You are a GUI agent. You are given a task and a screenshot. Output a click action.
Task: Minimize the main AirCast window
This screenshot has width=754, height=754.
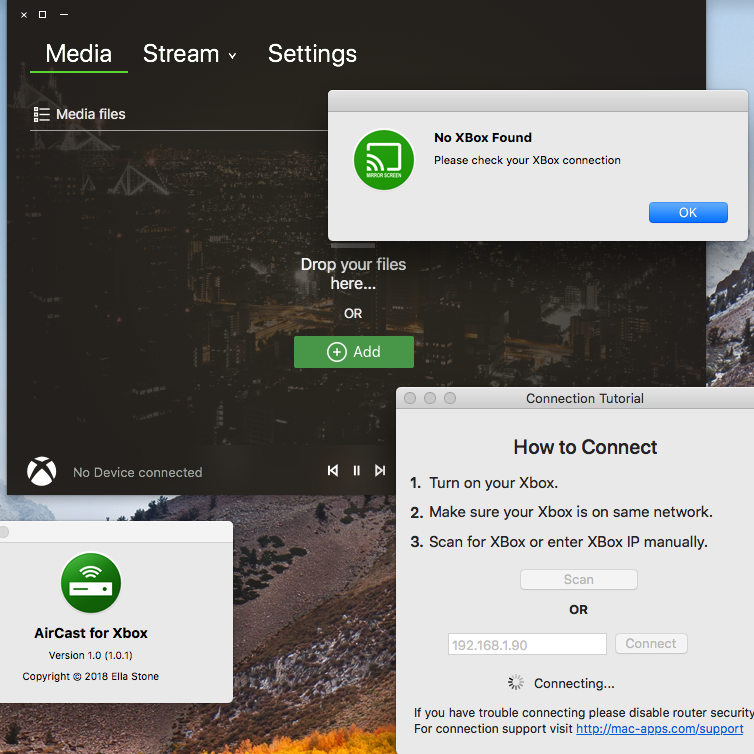pos(63,14)
